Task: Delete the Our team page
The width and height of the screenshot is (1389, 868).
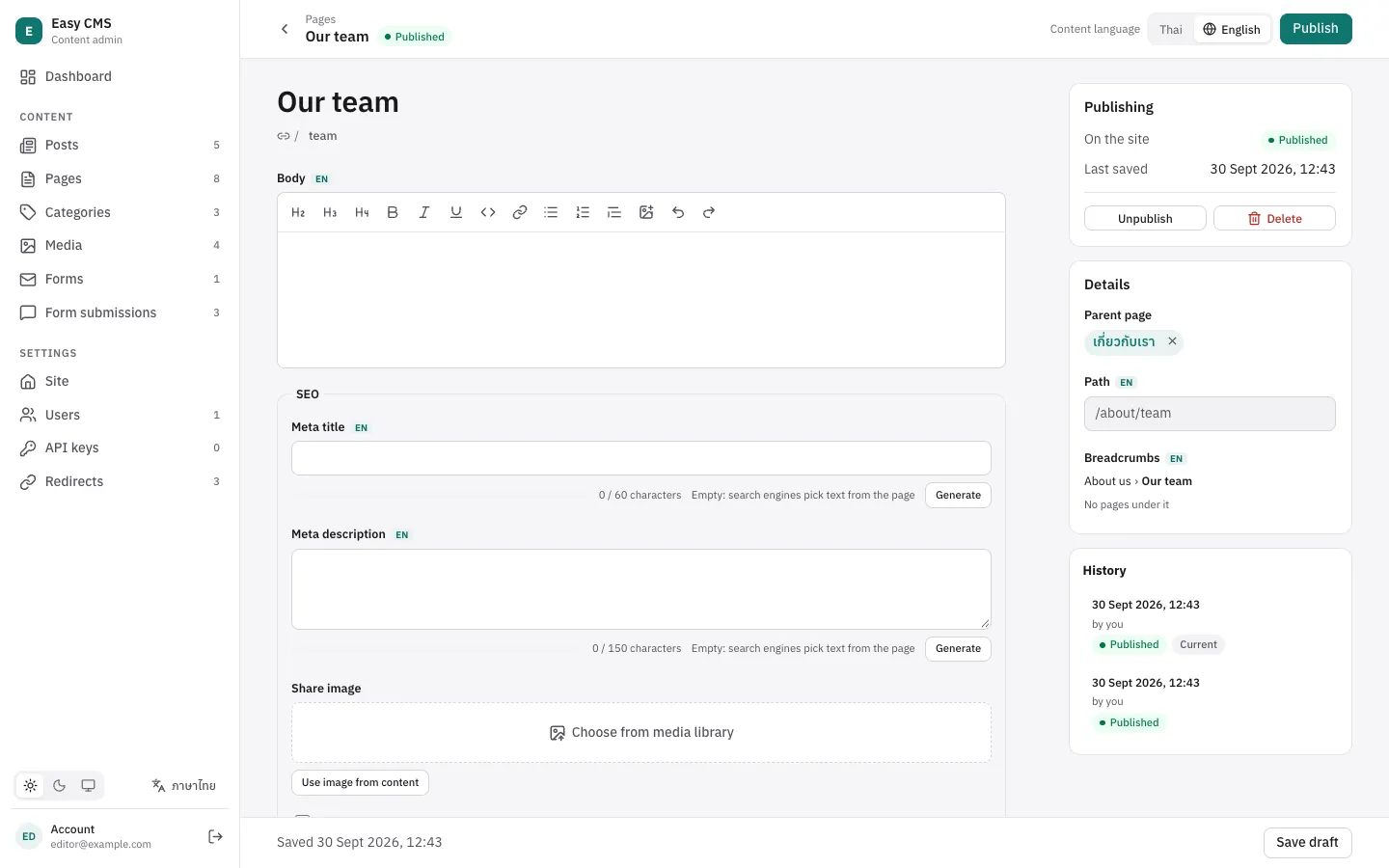Action: (x=1274, y=218)
